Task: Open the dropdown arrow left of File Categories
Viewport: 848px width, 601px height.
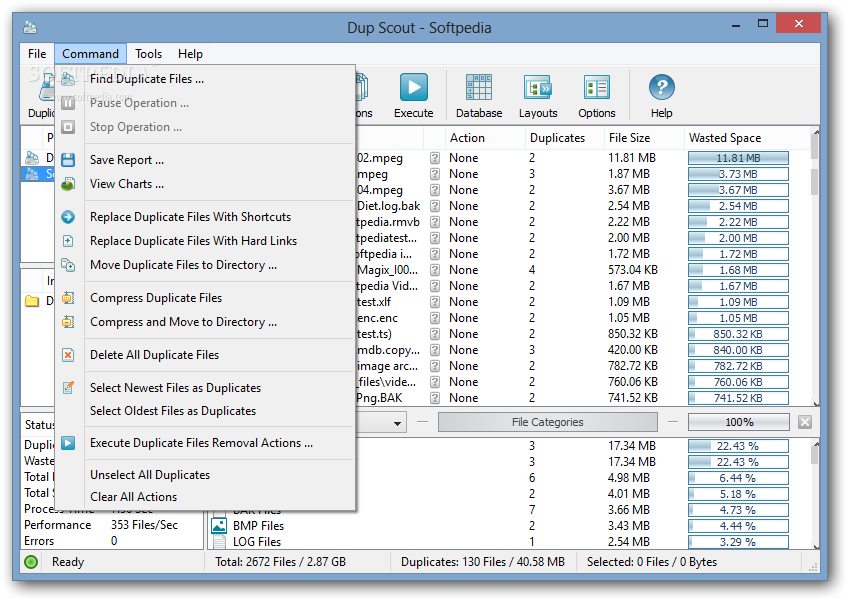Action: (x=398, y=423)
